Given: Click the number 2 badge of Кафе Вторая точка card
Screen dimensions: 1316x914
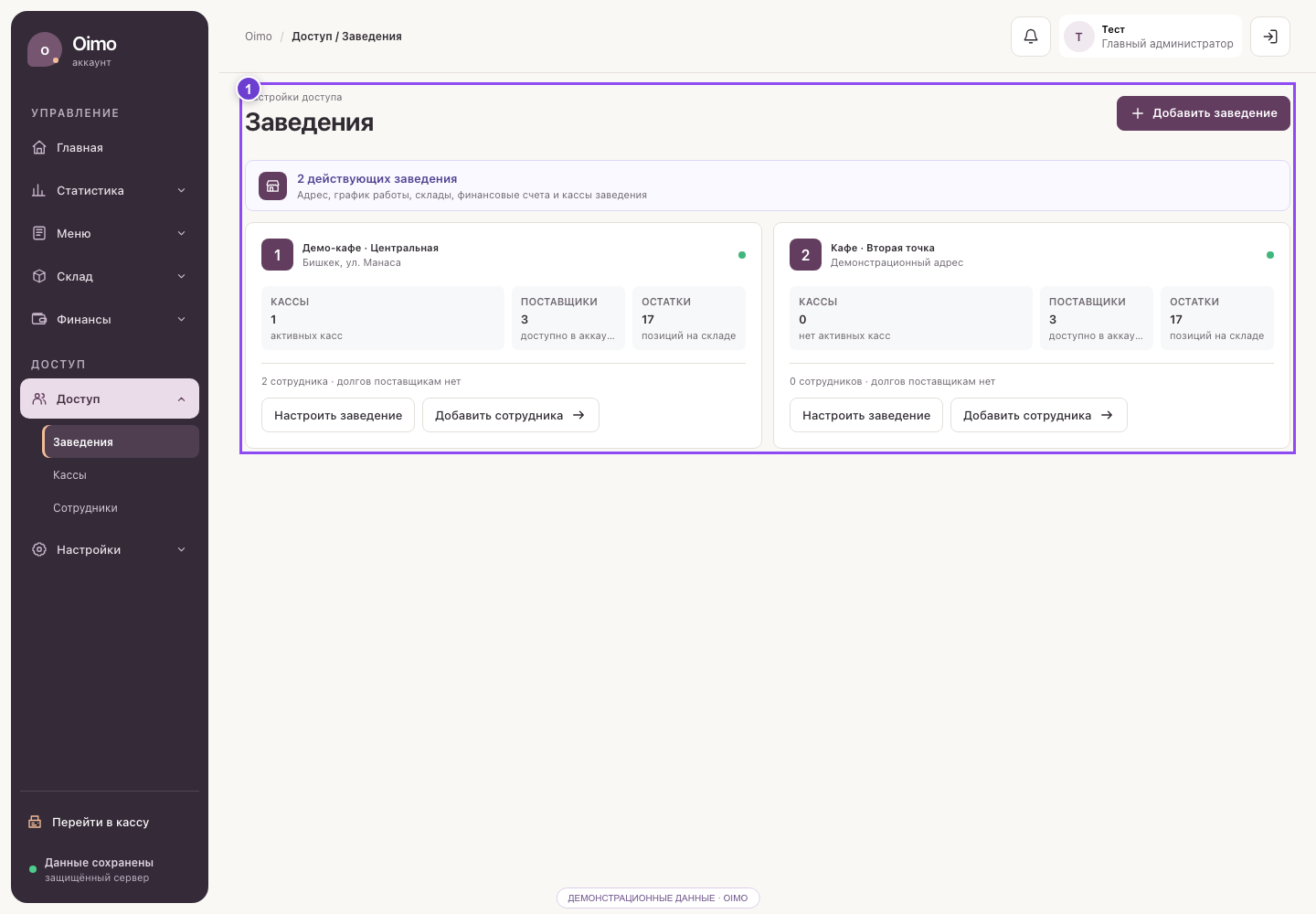Looking at the screenshot, I should pos(806,255).
